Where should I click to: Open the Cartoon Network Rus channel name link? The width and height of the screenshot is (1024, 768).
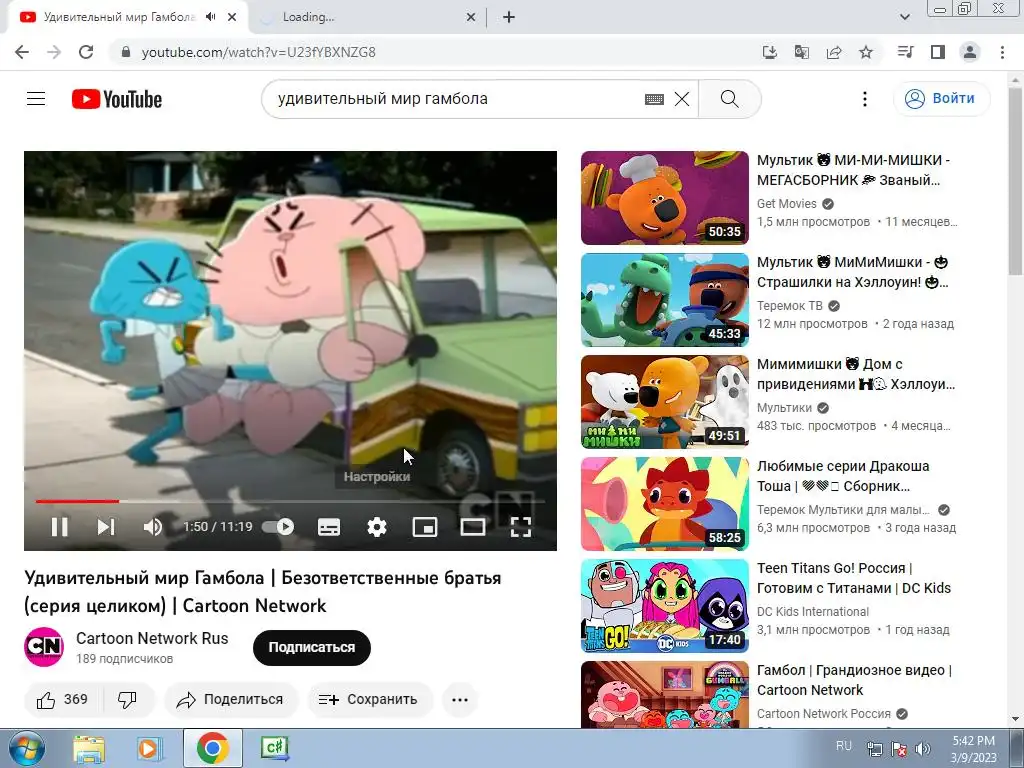(152, 638)
